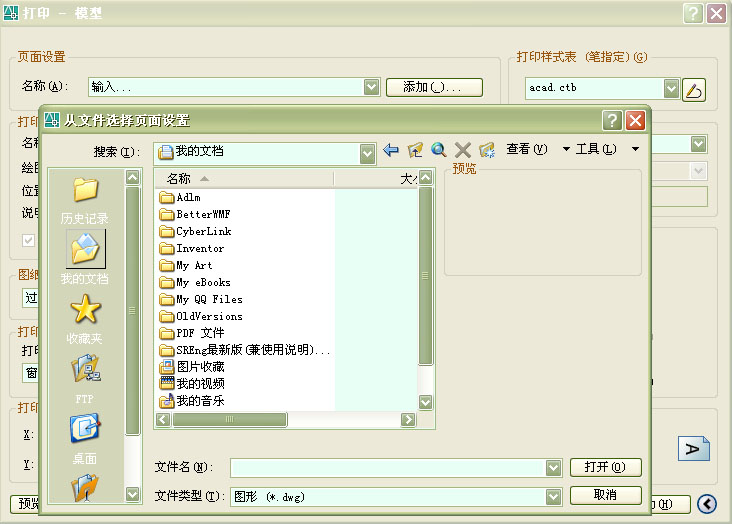This screenshot has width=732, height=524.
Task: Expand the page setup 名称 dropdown
Action: point(372,87)
